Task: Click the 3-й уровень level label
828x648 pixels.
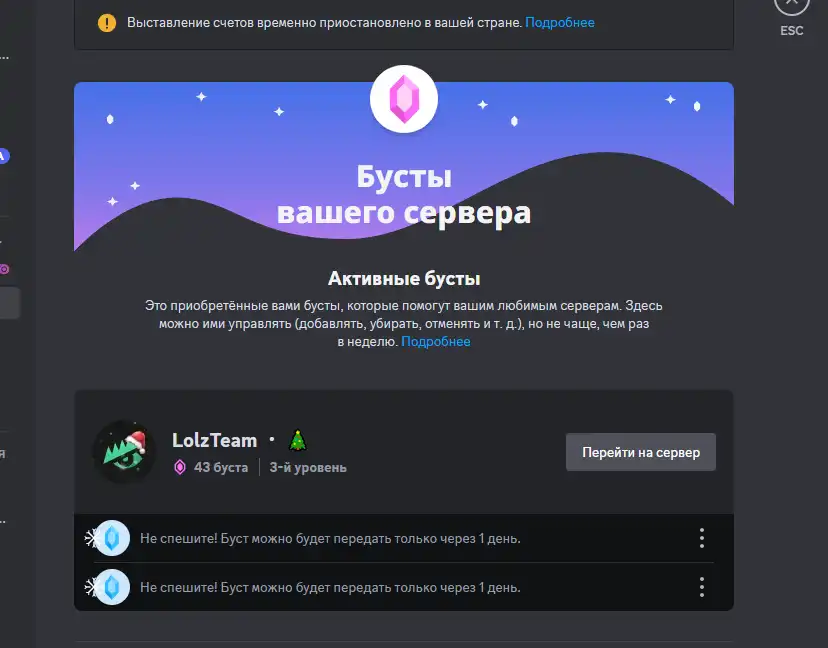Action: click(308, 467)
